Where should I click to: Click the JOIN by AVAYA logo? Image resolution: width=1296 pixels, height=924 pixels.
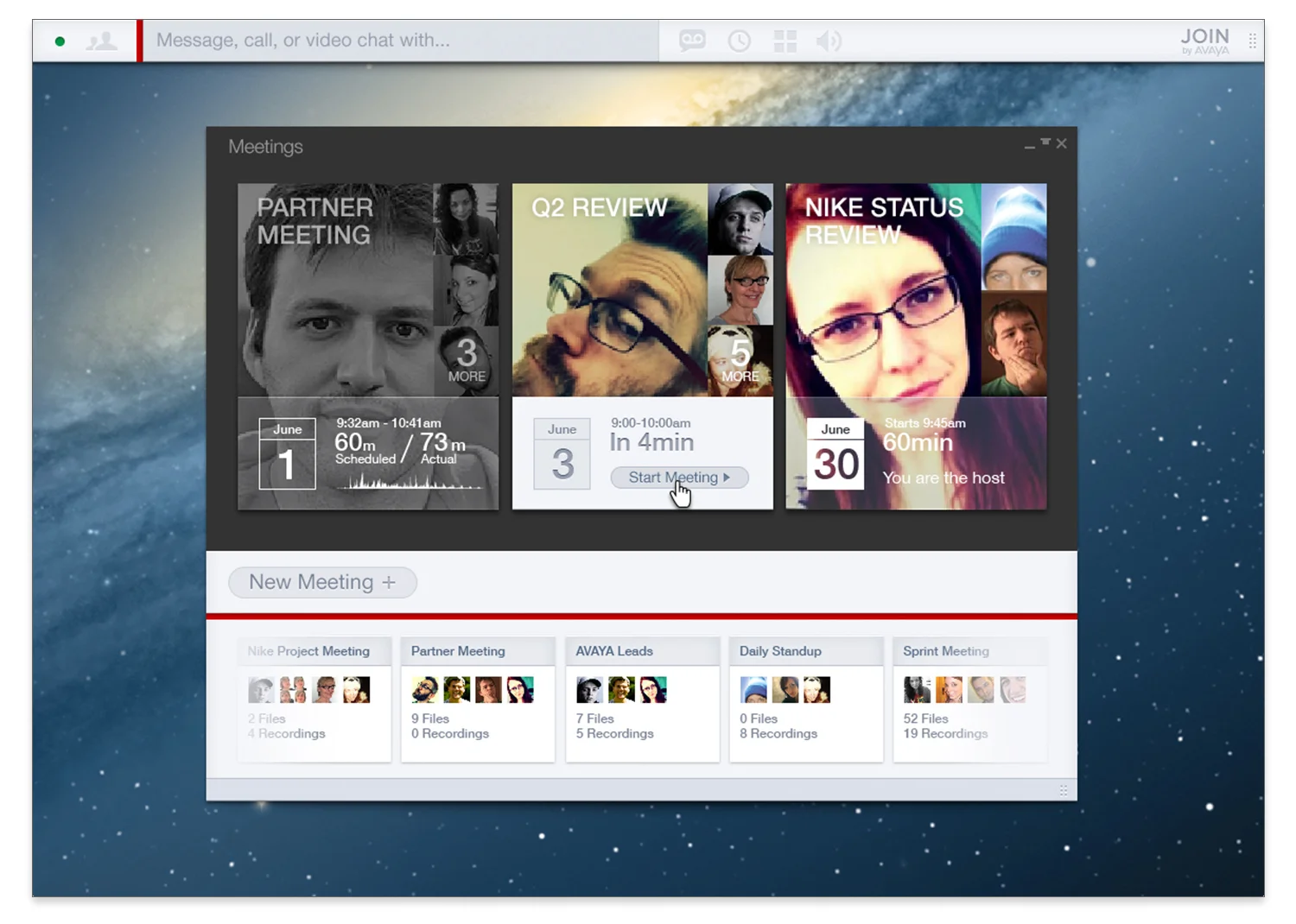1204,41
